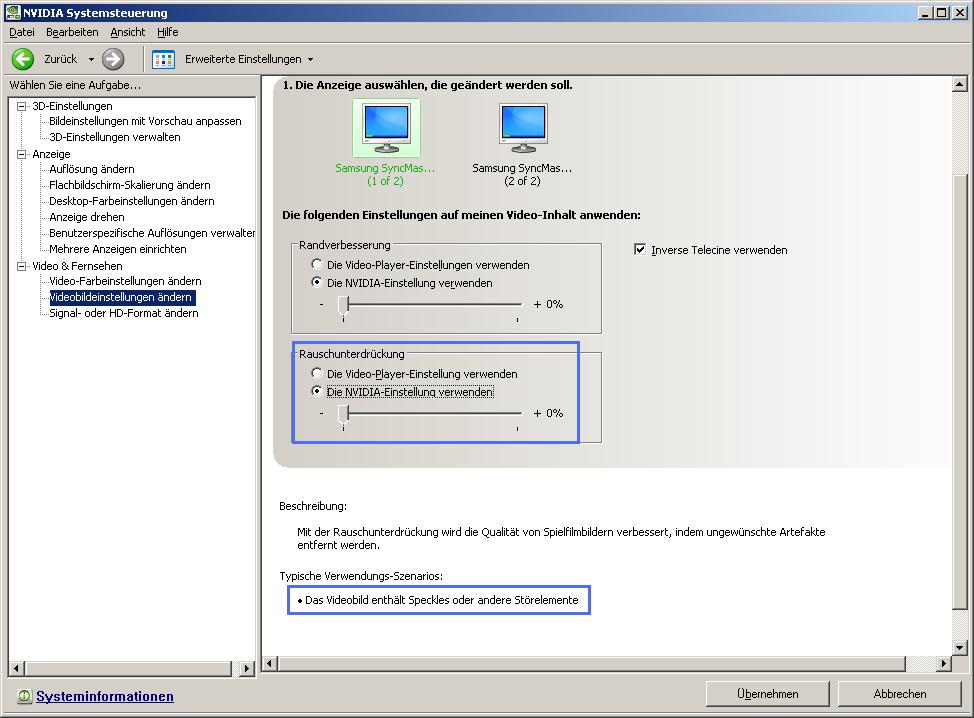
Task: Click the Zurück toolbar label
Action: click(x=60, y=59)
